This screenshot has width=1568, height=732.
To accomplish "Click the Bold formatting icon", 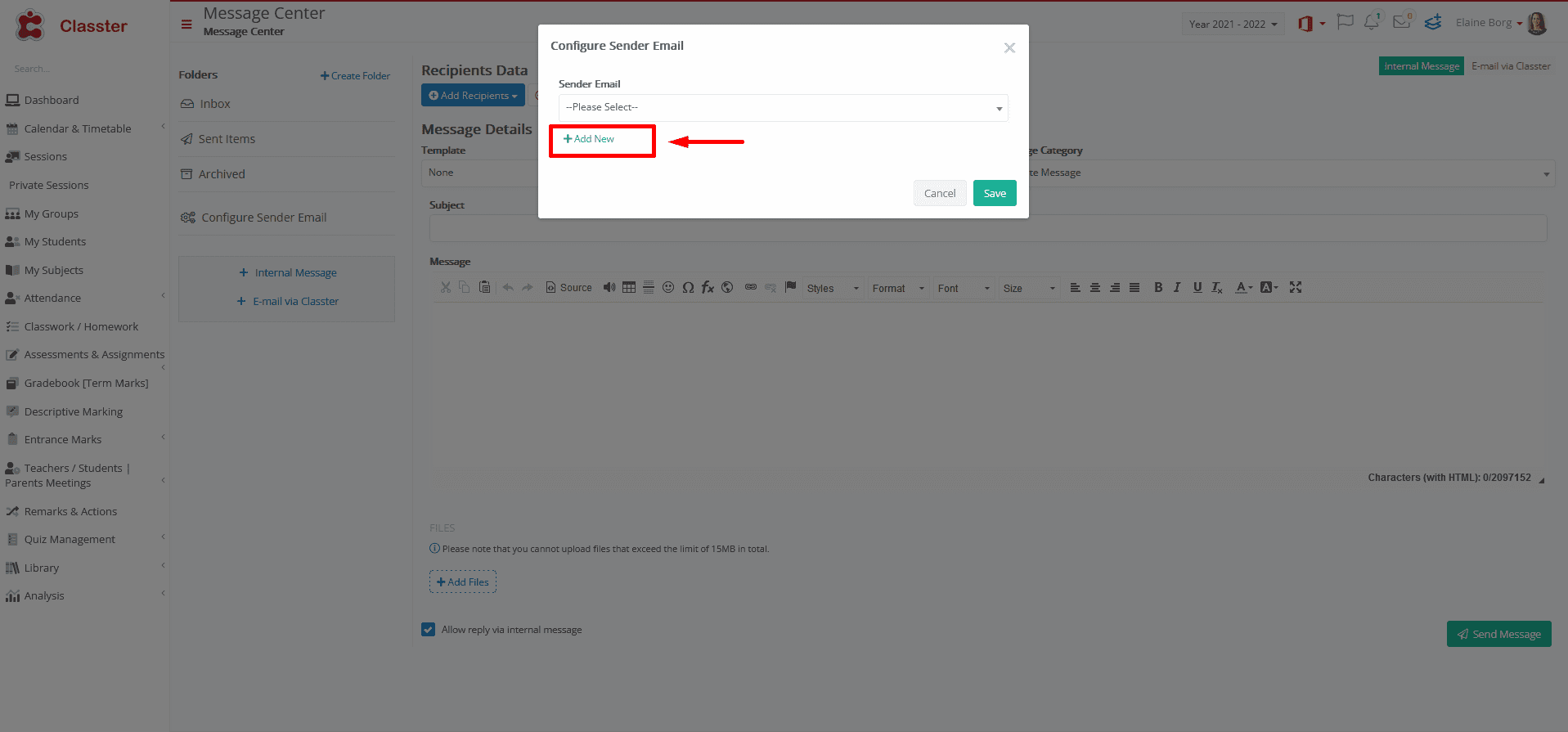I will [x=1158, y=287].
